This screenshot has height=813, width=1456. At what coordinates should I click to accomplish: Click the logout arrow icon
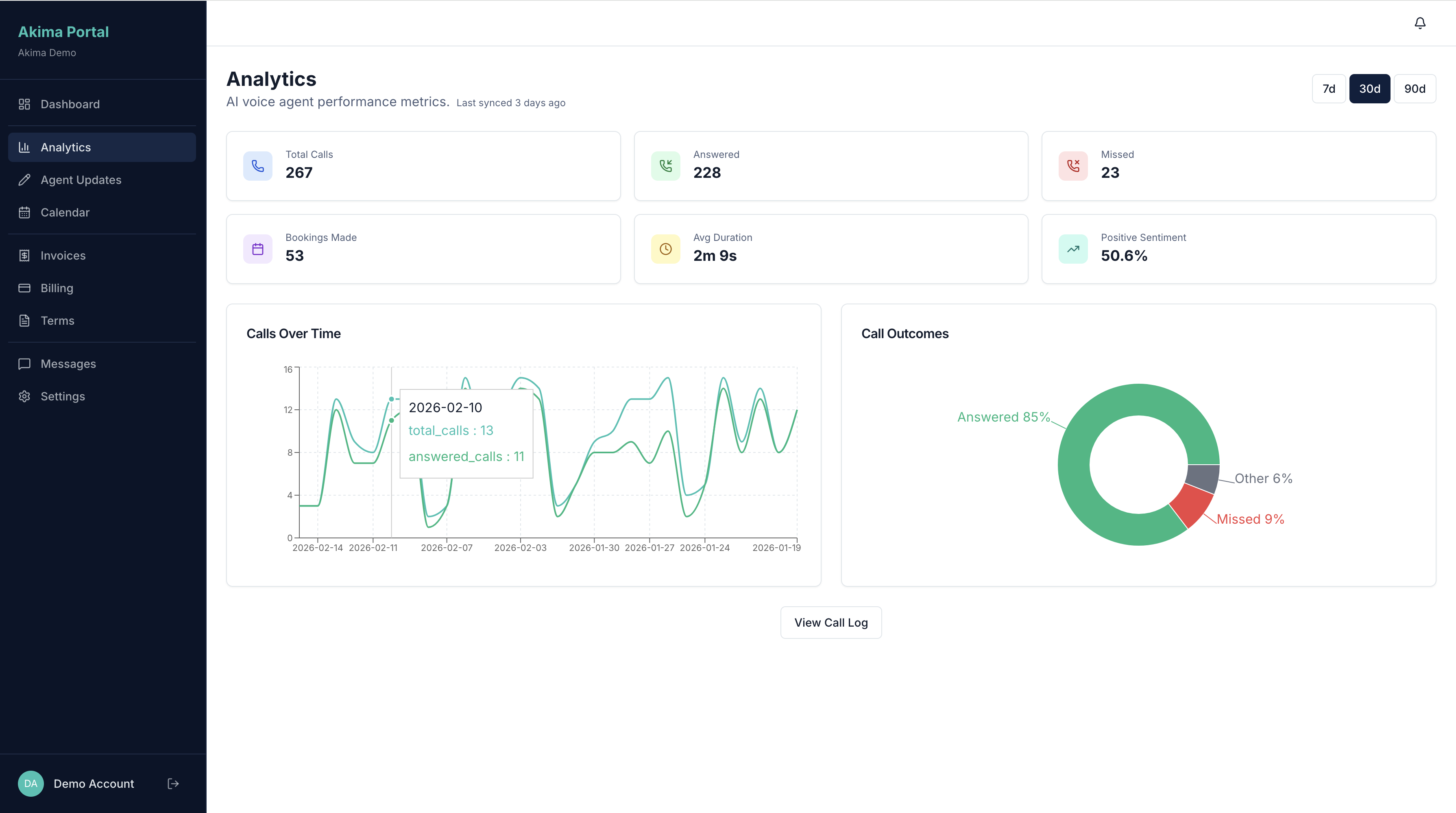173,784
